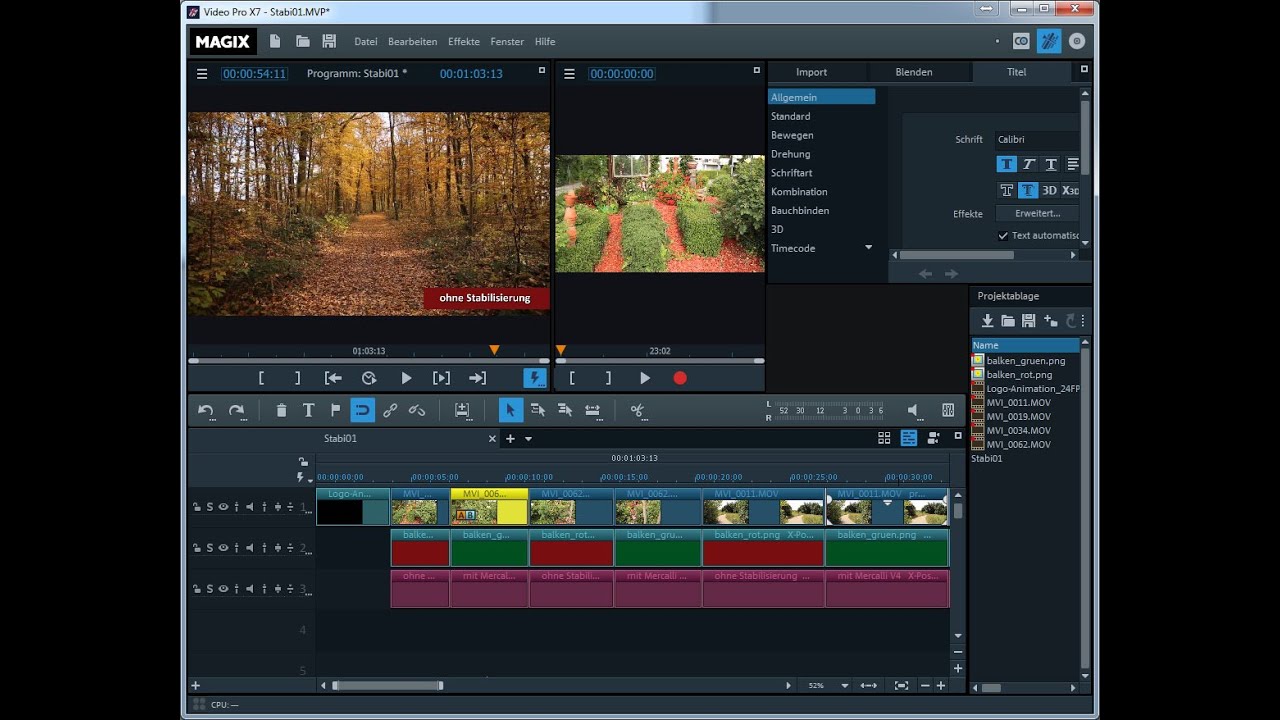The image size is (1280, 720).
Task: Toggle bold text formatting in the title panel
Action: click(1007, 164)
